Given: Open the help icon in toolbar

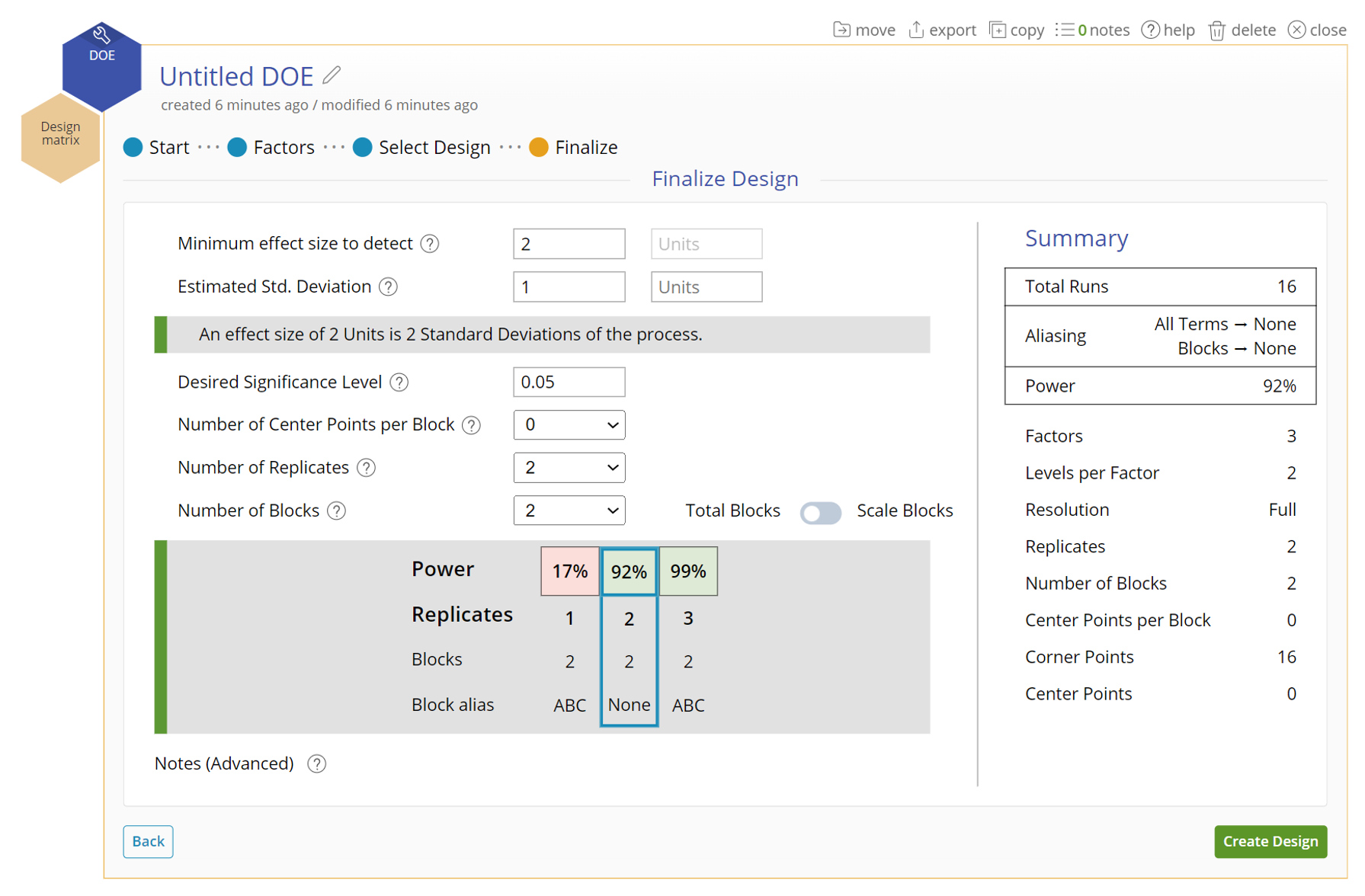Looking at the screenshot, I should (1150, 30).
